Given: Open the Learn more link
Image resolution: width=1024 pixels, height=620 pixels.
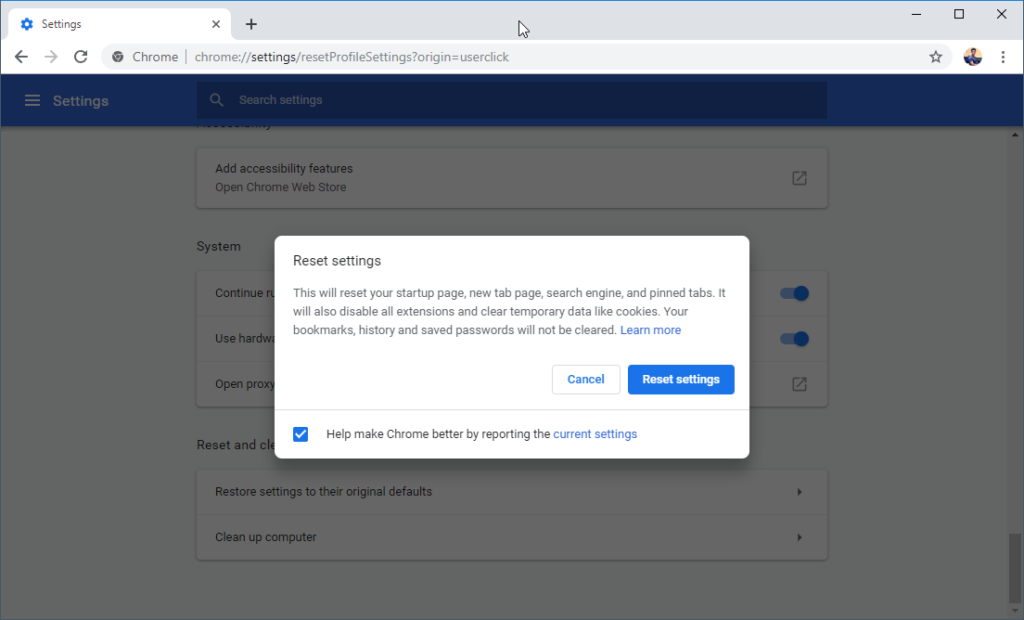Looking at the screenshot, I should pos(650,329).
